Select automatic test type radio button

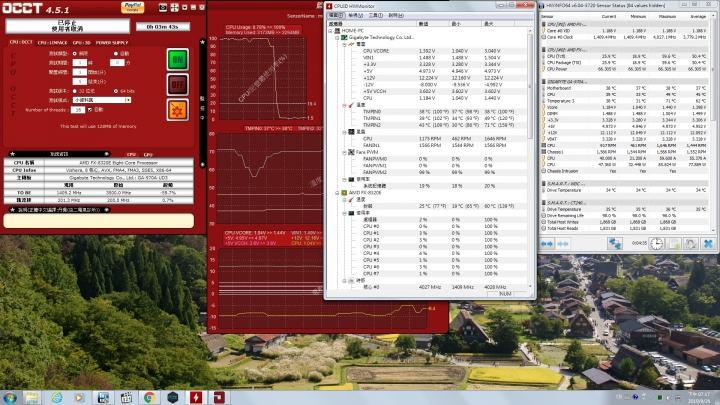coord(115,54)
